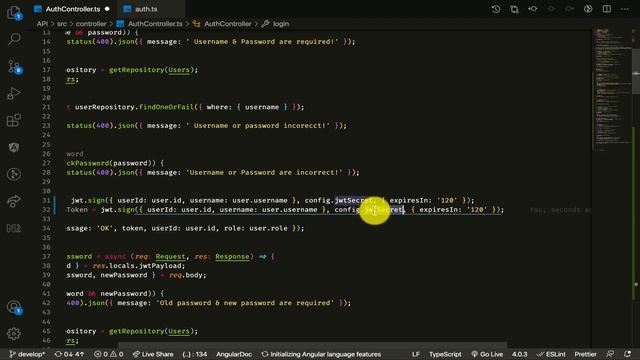
Task: Open the Search view in activity bar
Action: pyautogui.click(x=14, y=39)
